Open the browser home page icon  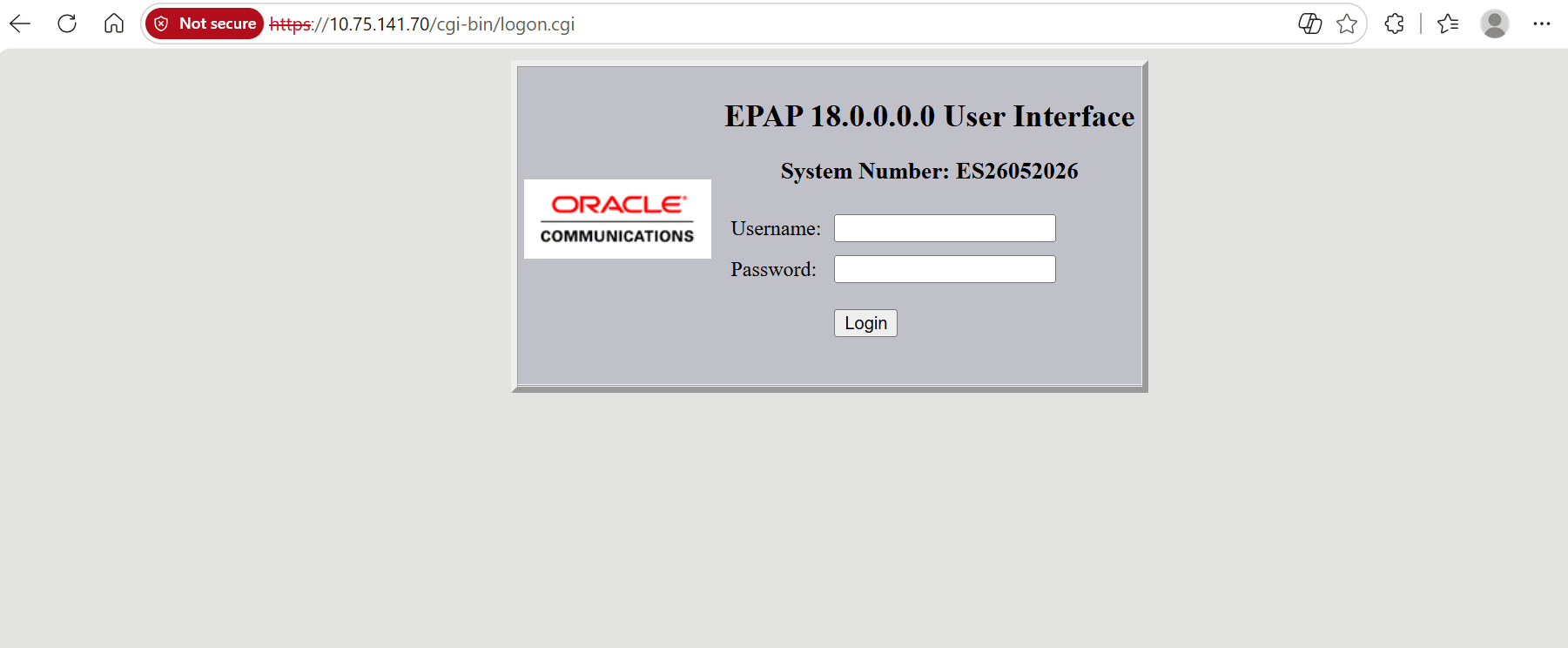point(114,24)
